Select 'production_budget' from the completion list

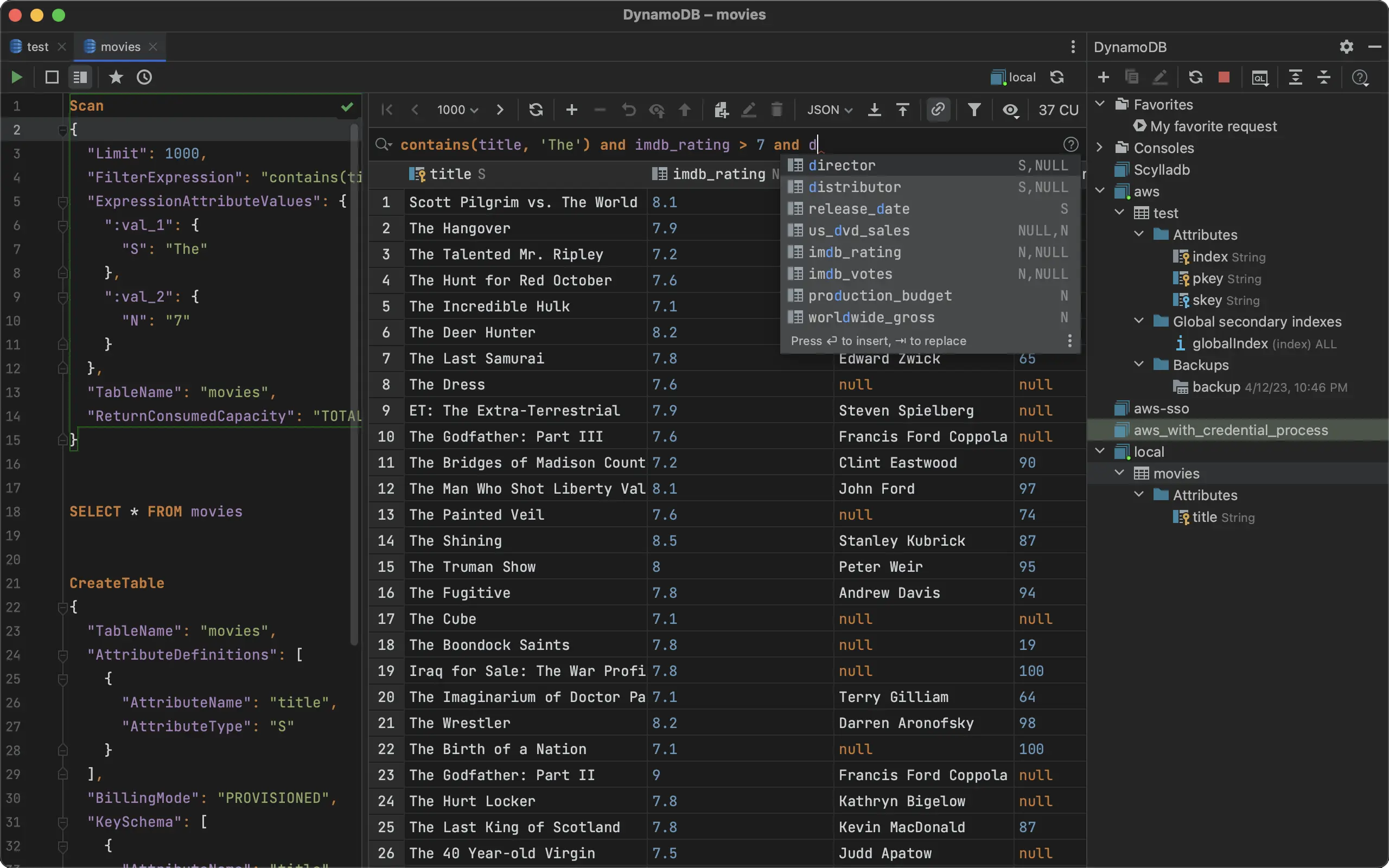(x=930, y=296)
